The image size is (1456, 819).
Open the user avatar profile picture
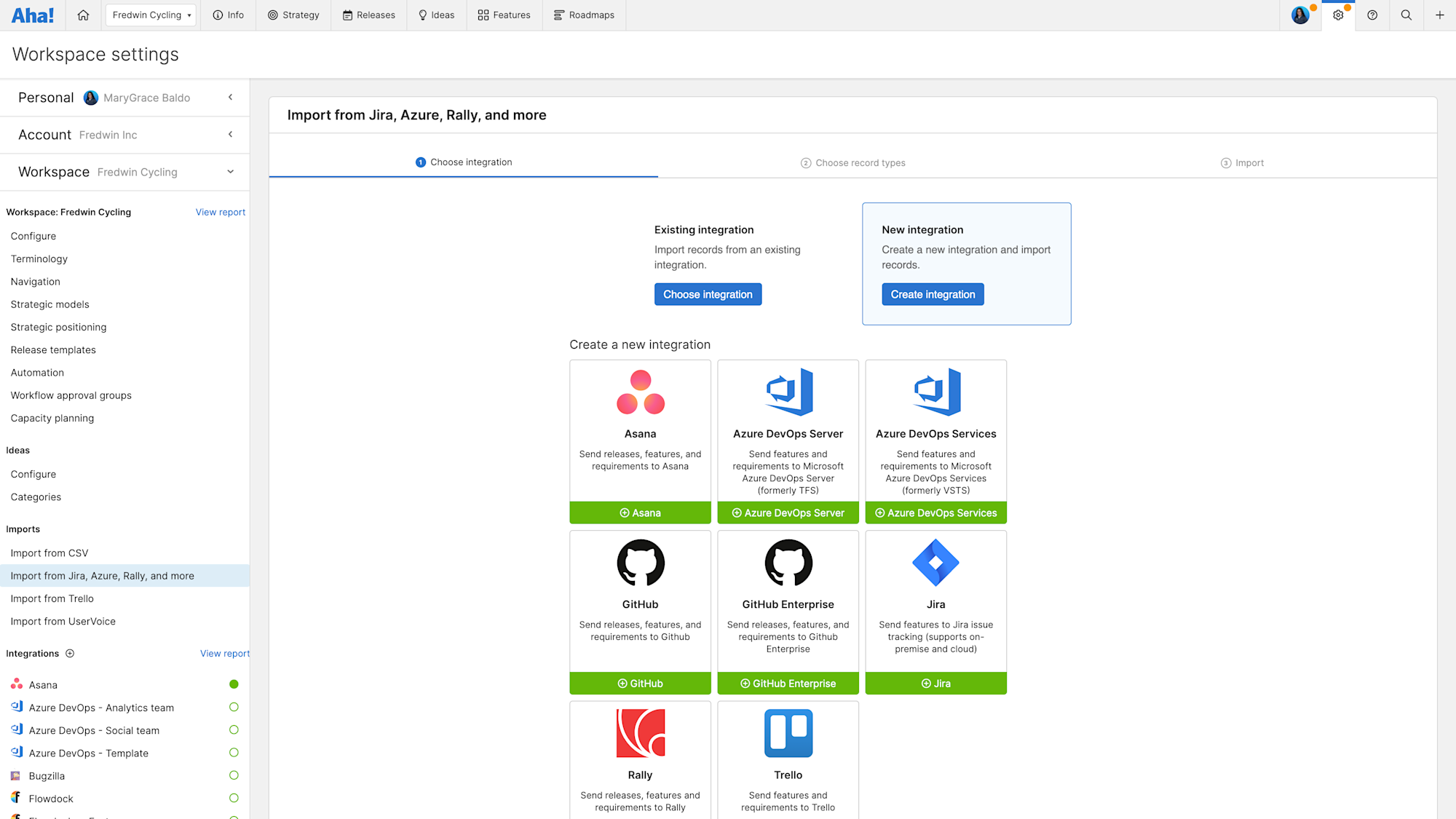(x=1300, y=15)
